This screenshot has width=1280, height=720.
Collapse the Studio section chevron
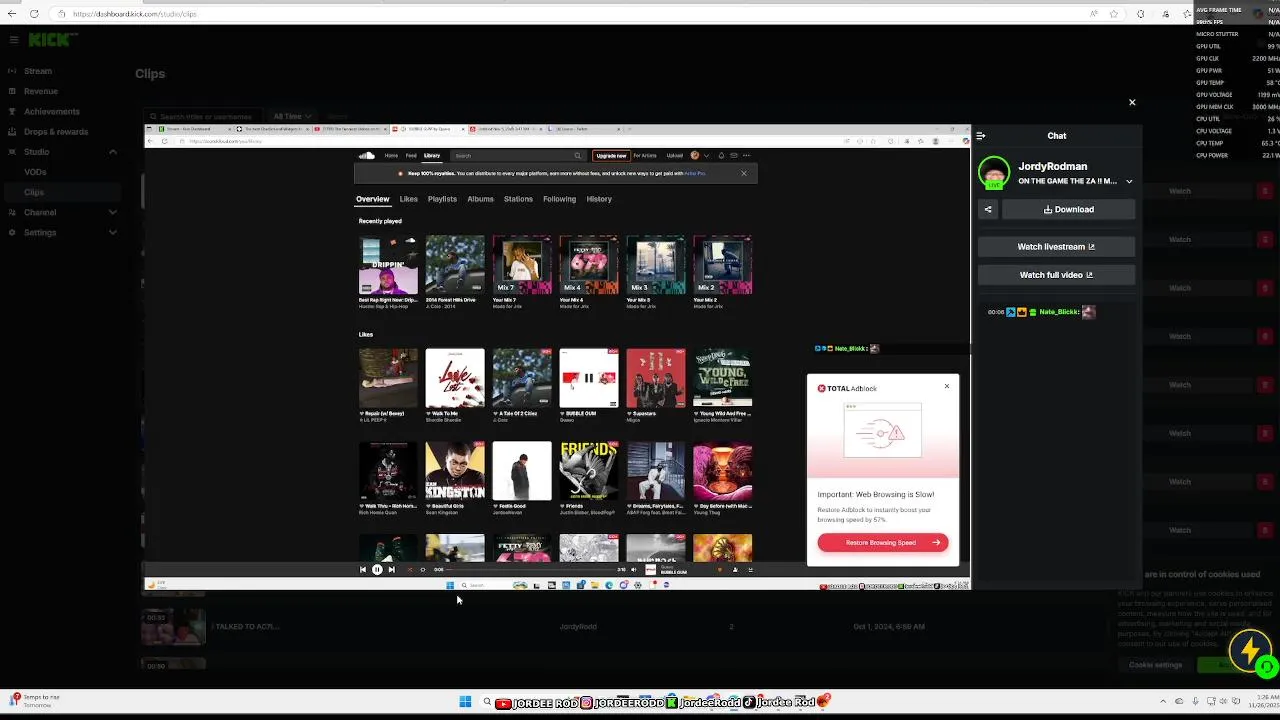coord(112,152)
